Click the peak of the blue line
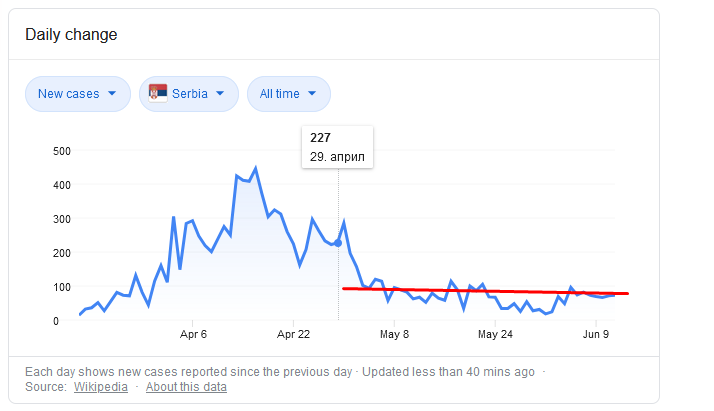The height and width of the screenshot is (411, 714). coord(255,168)
